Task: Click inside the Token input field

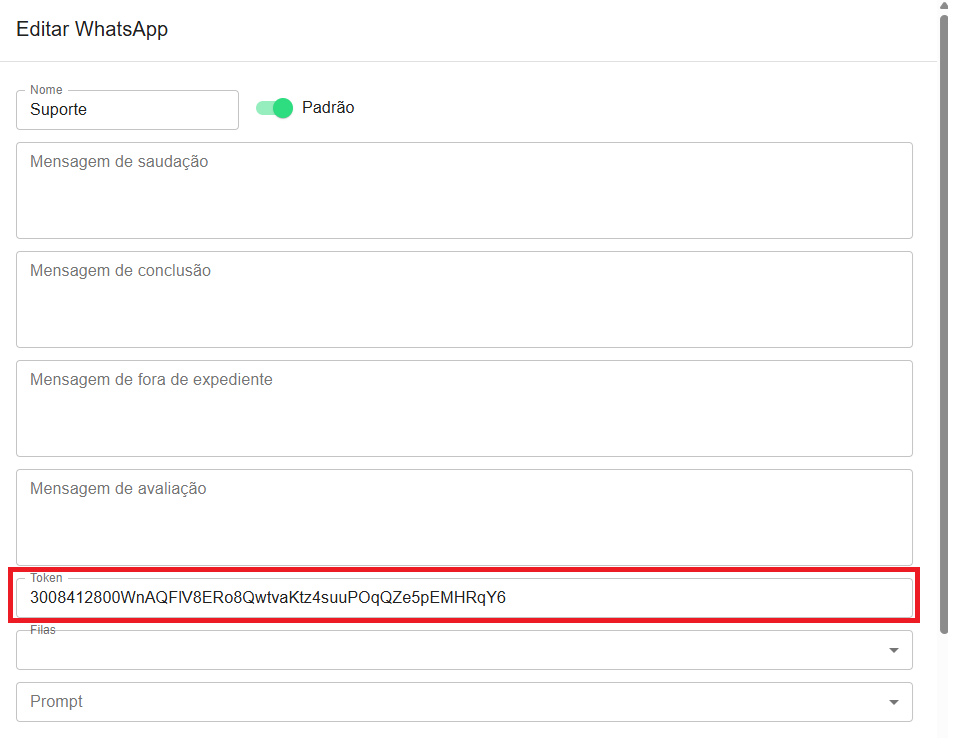Action: (x=464, y=598)
